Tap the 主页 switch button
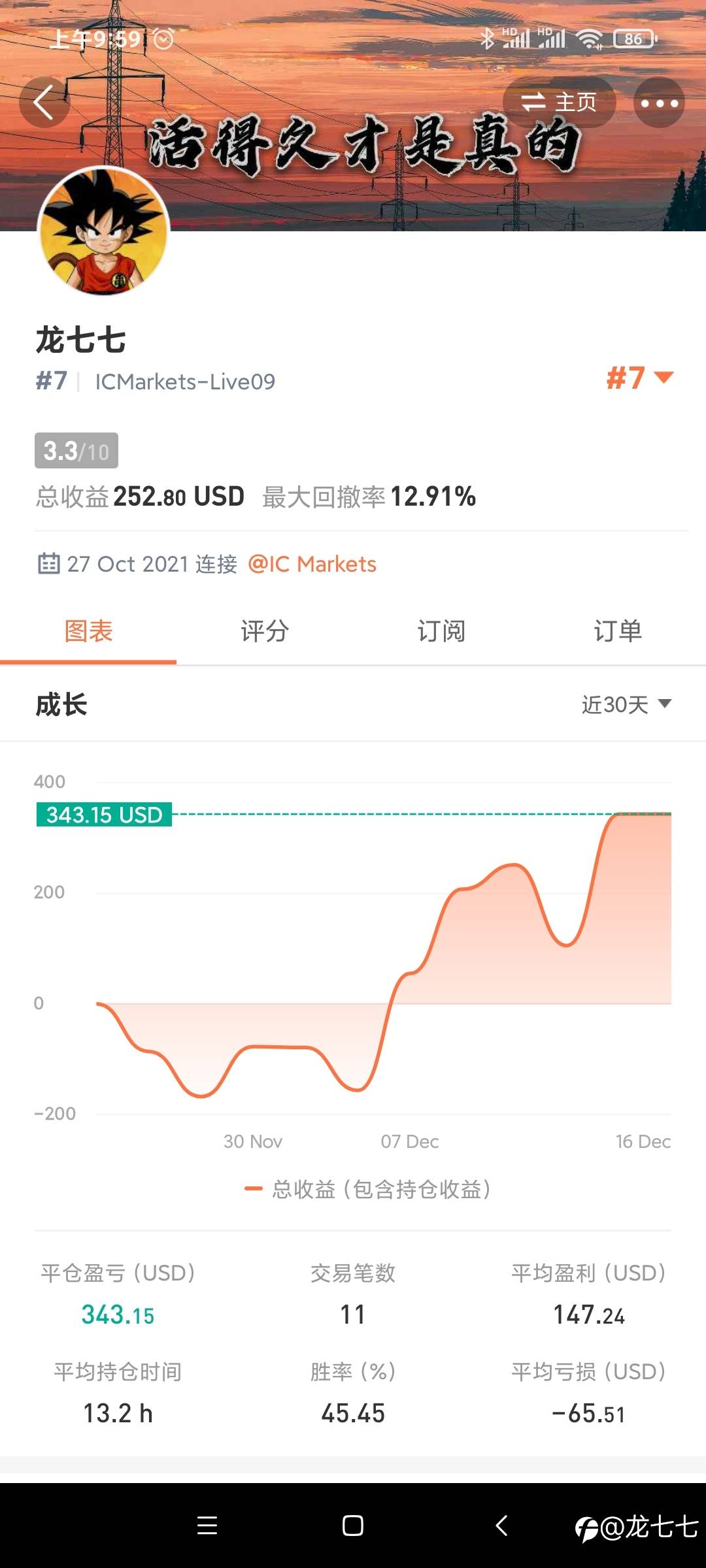This screenshot has width=706, height=1568. pos(559,102)
